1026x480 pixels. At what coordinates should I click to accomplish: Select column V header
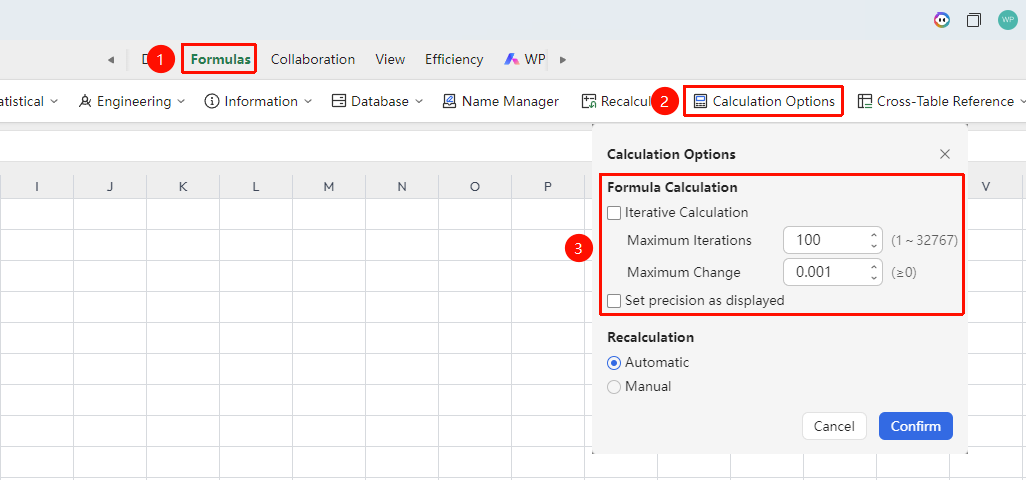986,187
